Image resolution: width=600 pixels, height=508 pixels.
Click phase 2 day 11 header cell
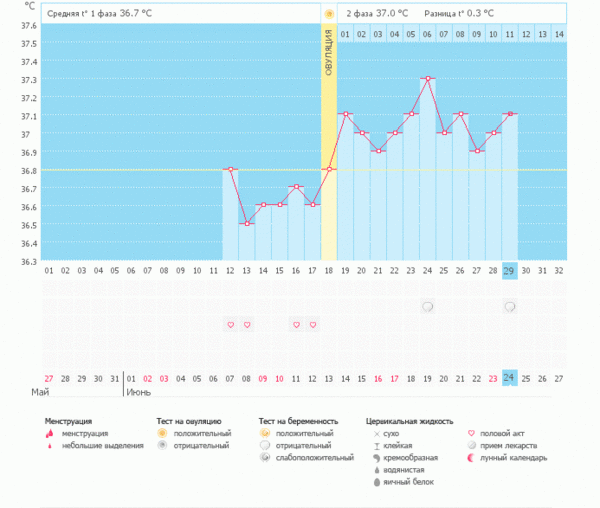509,34
